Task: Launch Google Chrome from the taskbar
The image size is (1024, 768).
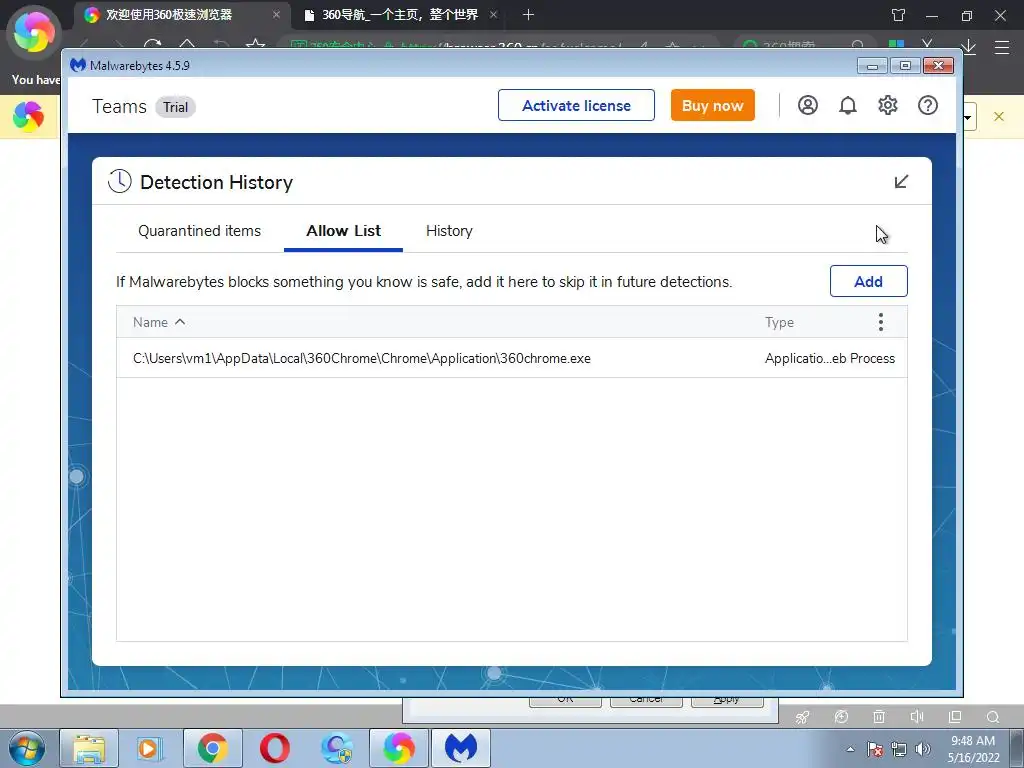Action: pyautogui.click(x=213, y=748)
